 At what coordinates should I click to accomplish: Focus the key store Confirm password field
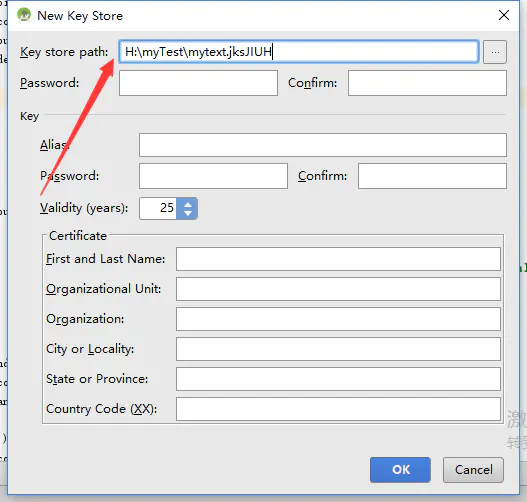coord(427,83)
